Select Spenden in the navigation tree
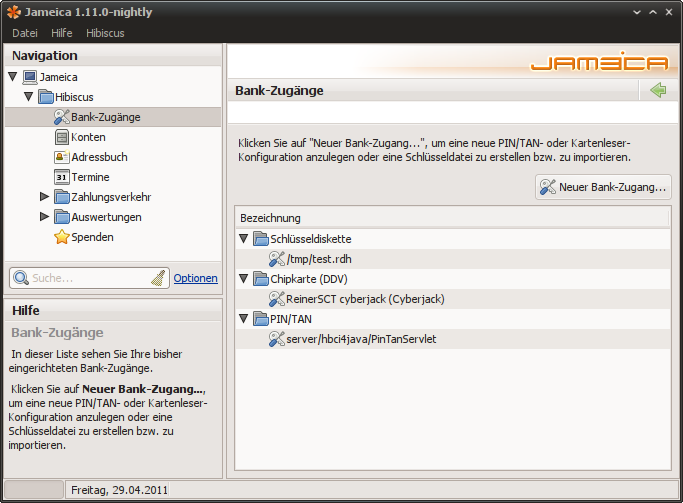The height and width of the screenshot is (503, 683). tap(92, 237)
